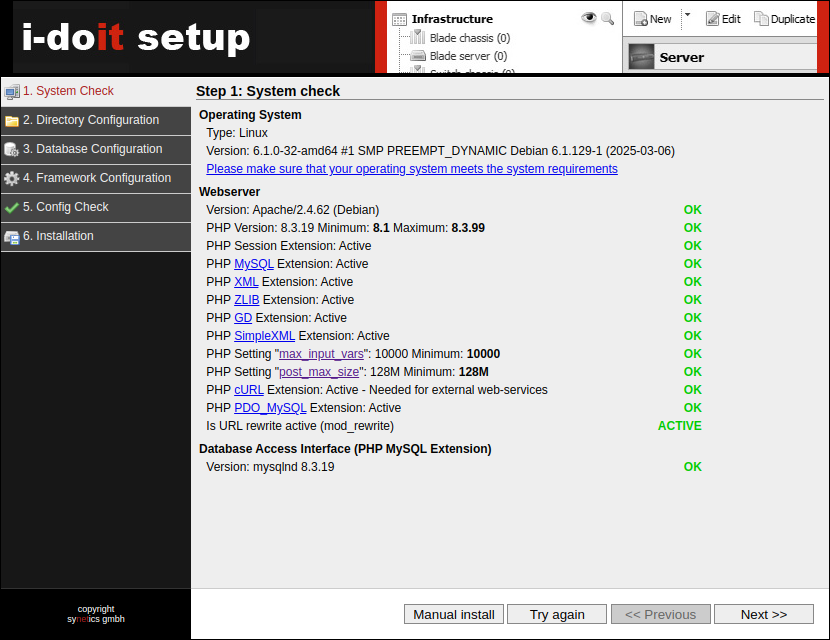Viewport: 830px width, 640px height.
Task: Click the text 'Type: Linux'
Action: (x=237, y=133)
